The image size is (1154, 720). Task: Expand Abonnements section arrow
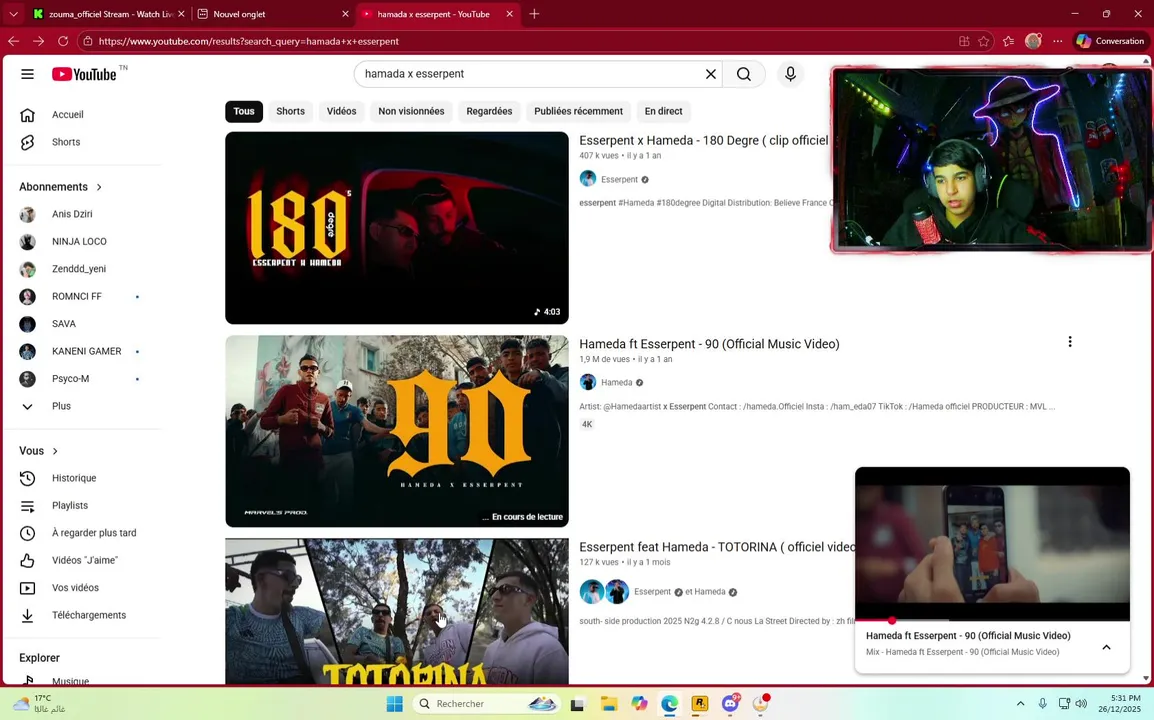point(99,187)
